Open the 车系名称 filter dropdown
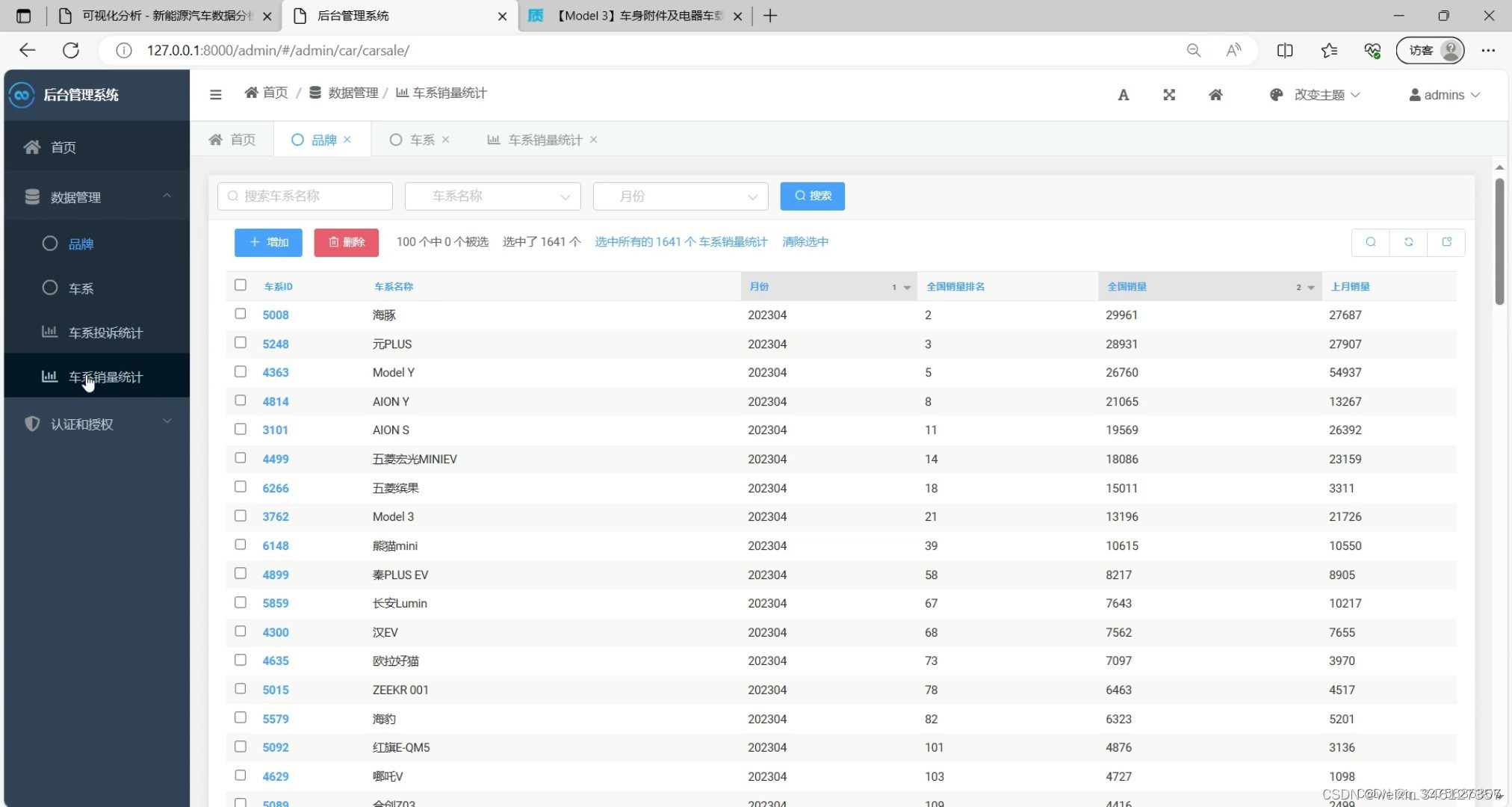Screen dimensions: 1512x807 (493, 196)
